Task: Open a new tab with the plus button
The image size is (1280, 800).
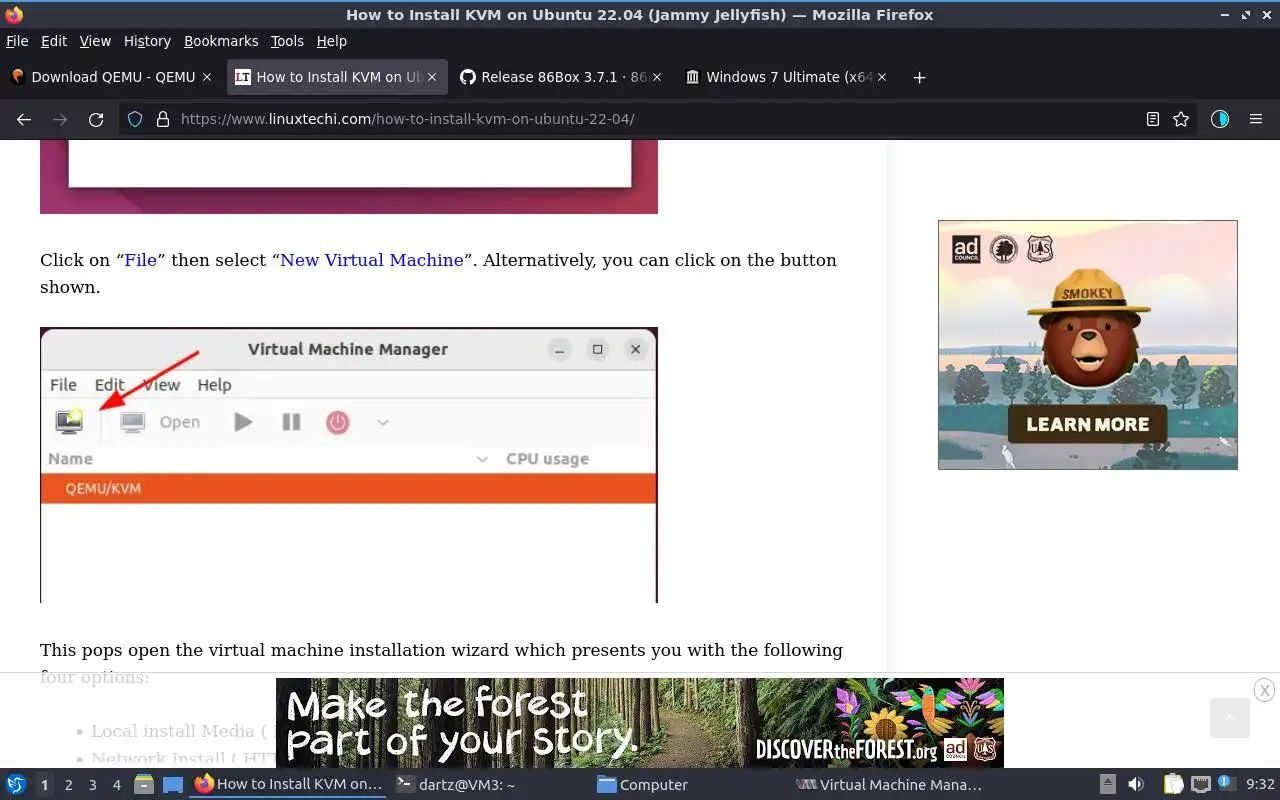Action: point(919,77)
